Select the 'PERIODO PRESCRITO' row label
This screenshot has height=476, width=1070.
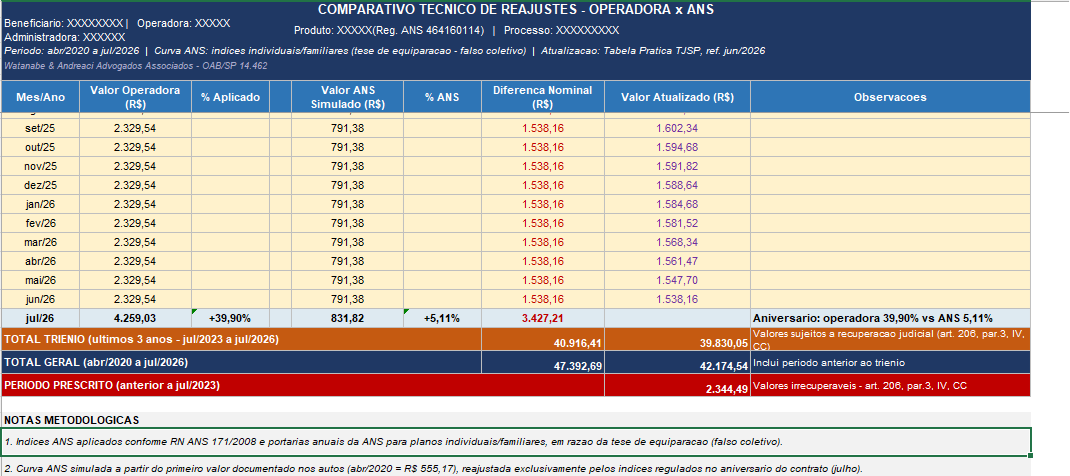(x=302, y=385)
